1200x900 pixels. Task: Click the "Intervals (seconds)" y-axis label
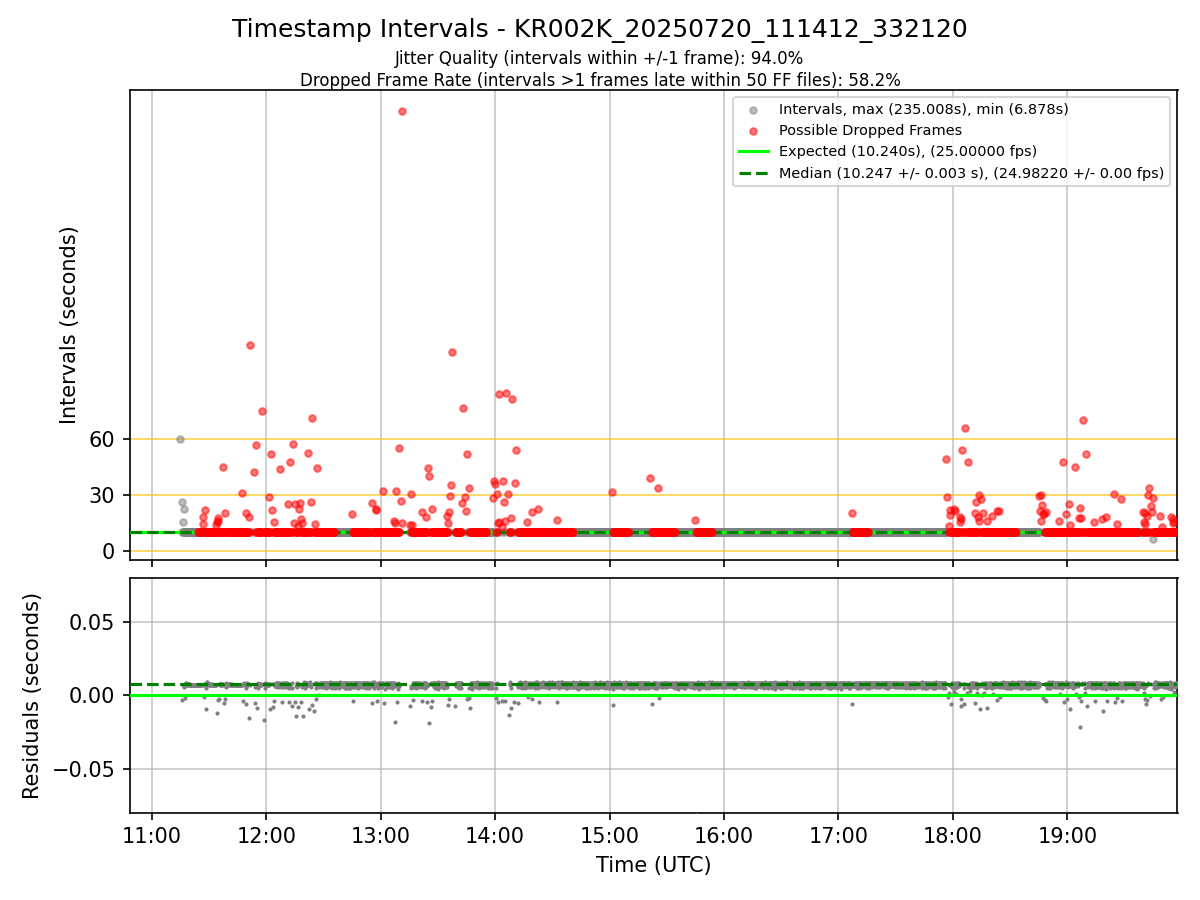point(69,325)
